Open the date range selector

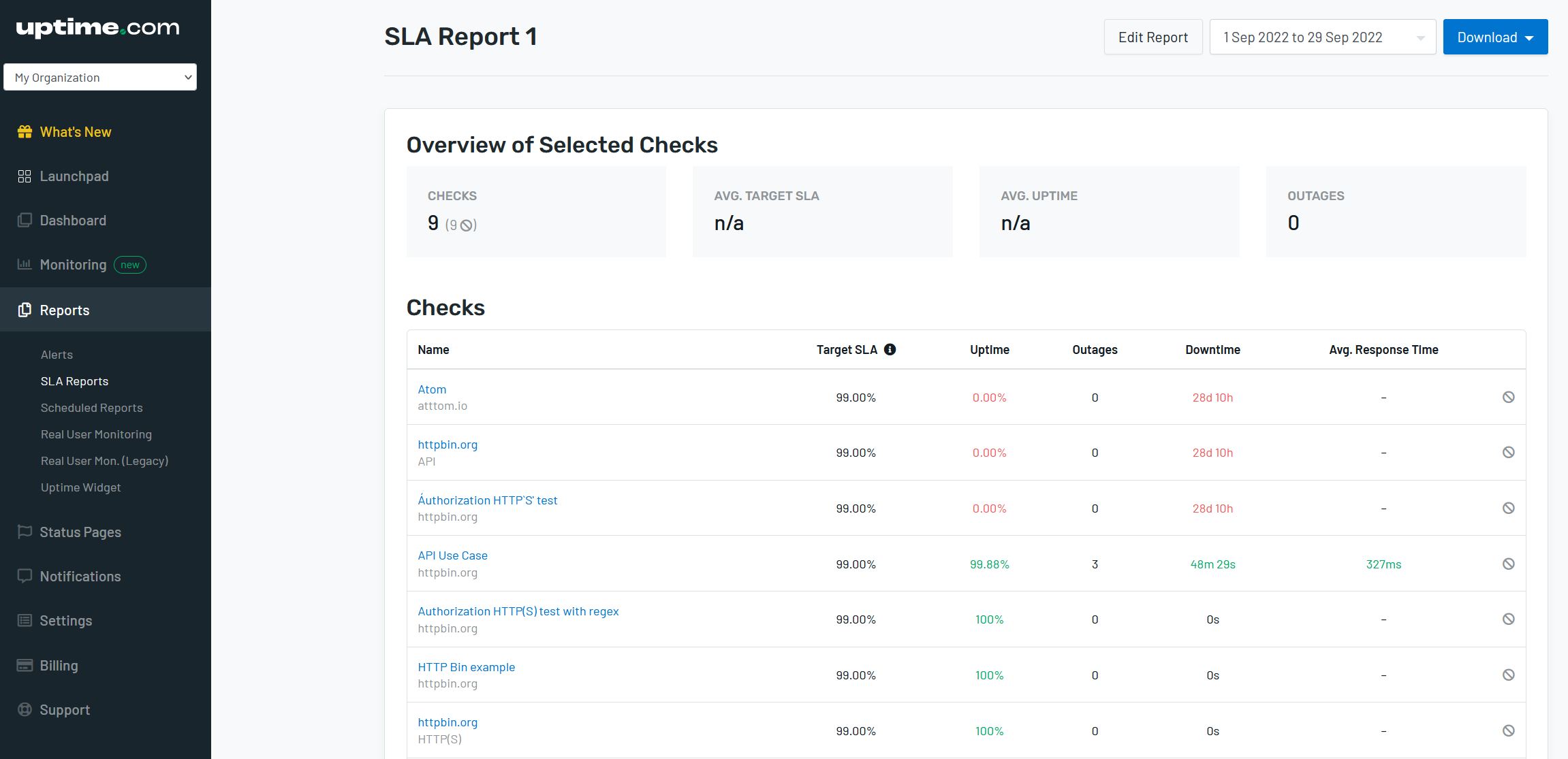point(1322,37)
